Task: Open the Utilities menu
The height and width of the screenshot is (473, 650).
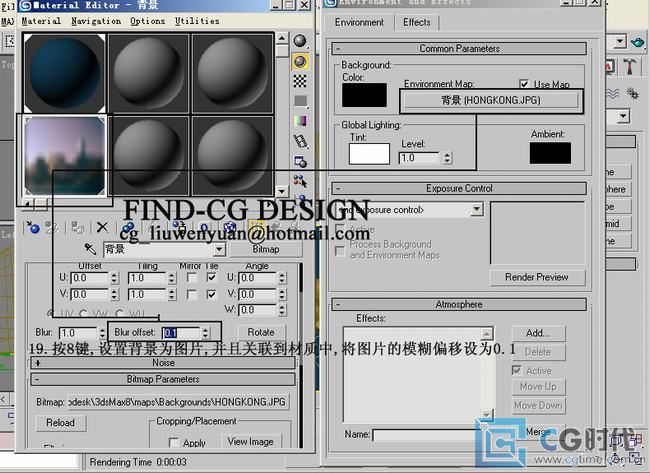Action: point(197,21)
